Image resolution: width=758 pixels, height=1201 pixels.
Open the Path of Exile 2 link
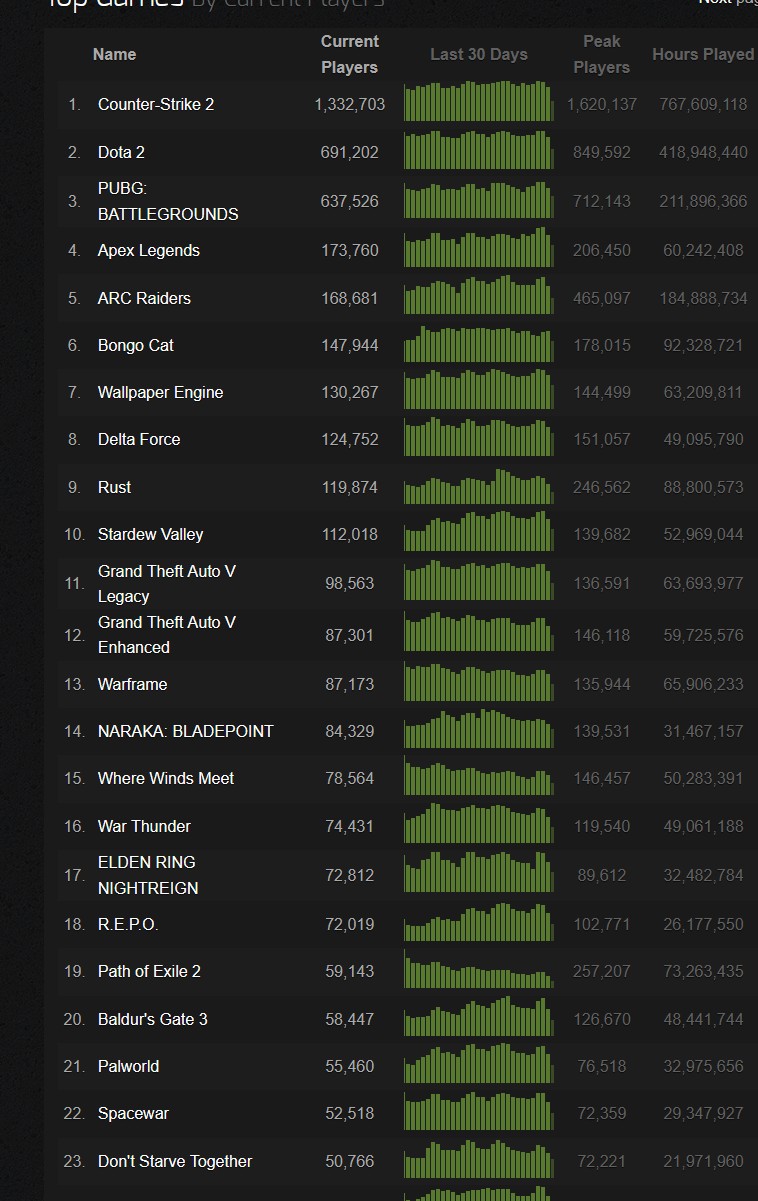pos(150,971)
